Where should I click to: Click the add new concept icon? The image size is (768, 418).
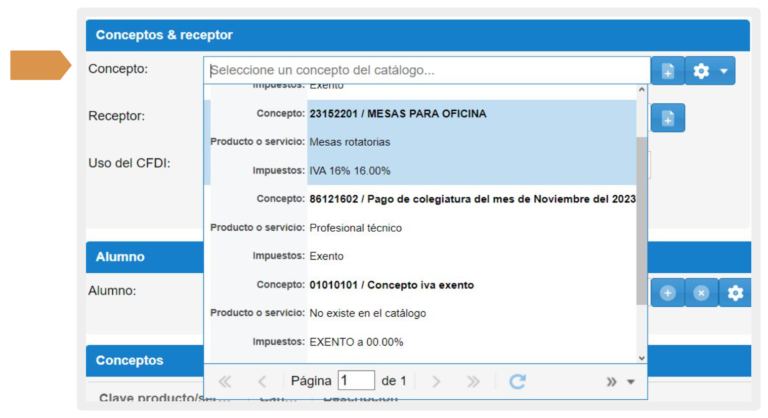[667, 71]
